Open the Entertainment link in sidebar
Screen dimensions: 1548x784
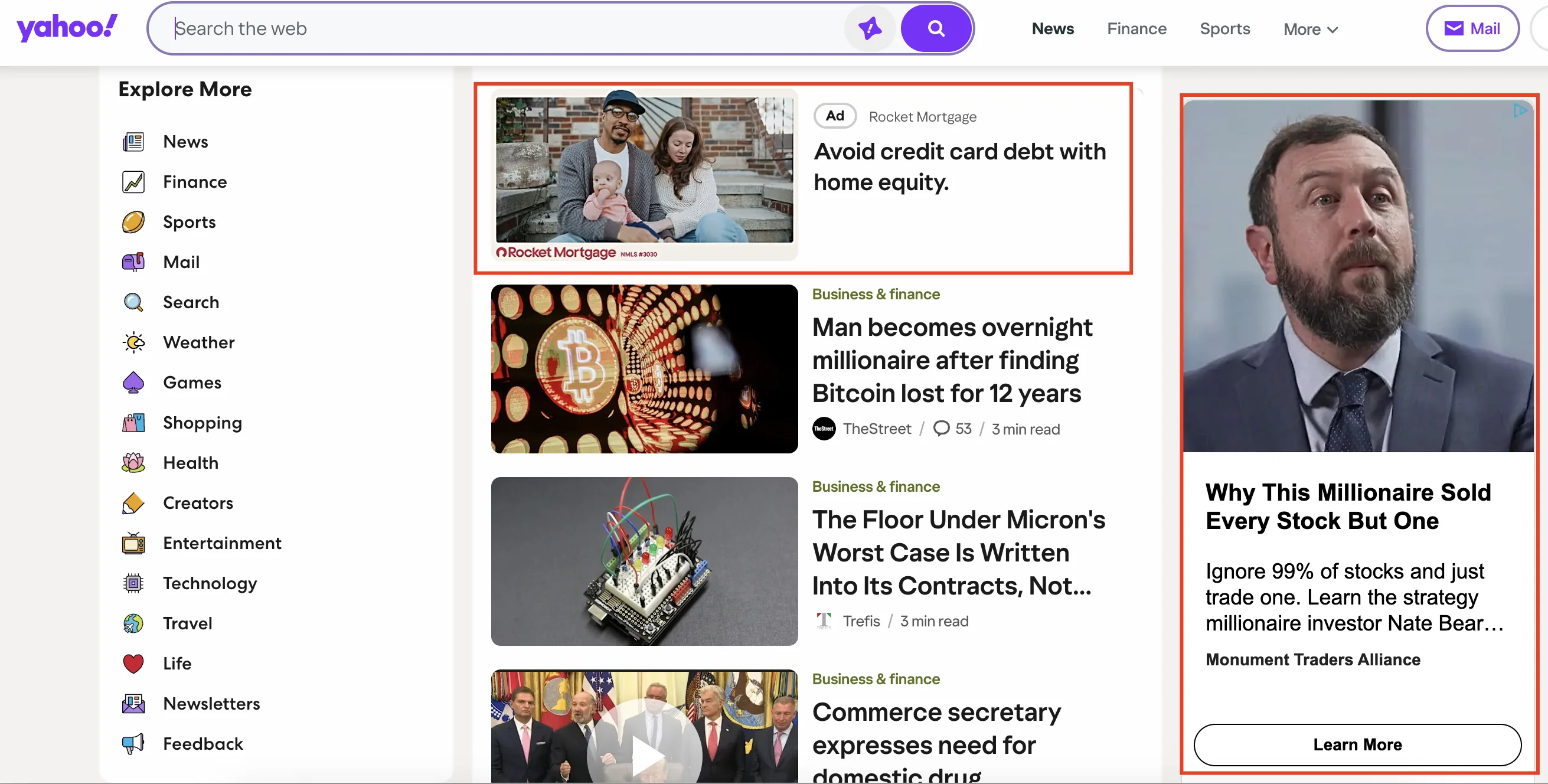click(x=223, y=544)
